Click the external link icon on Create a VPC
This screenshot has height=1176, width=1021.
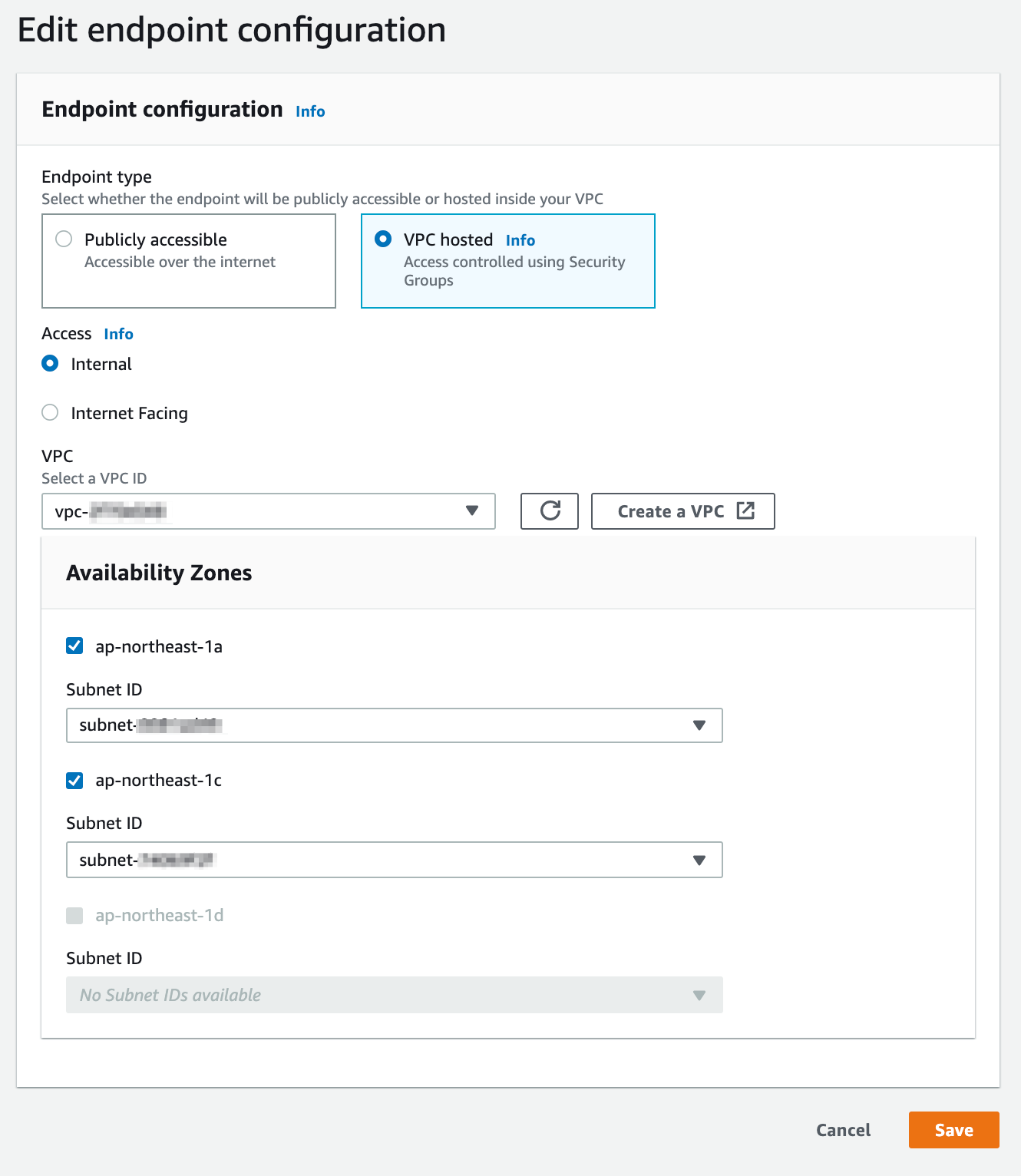(745, 511)
